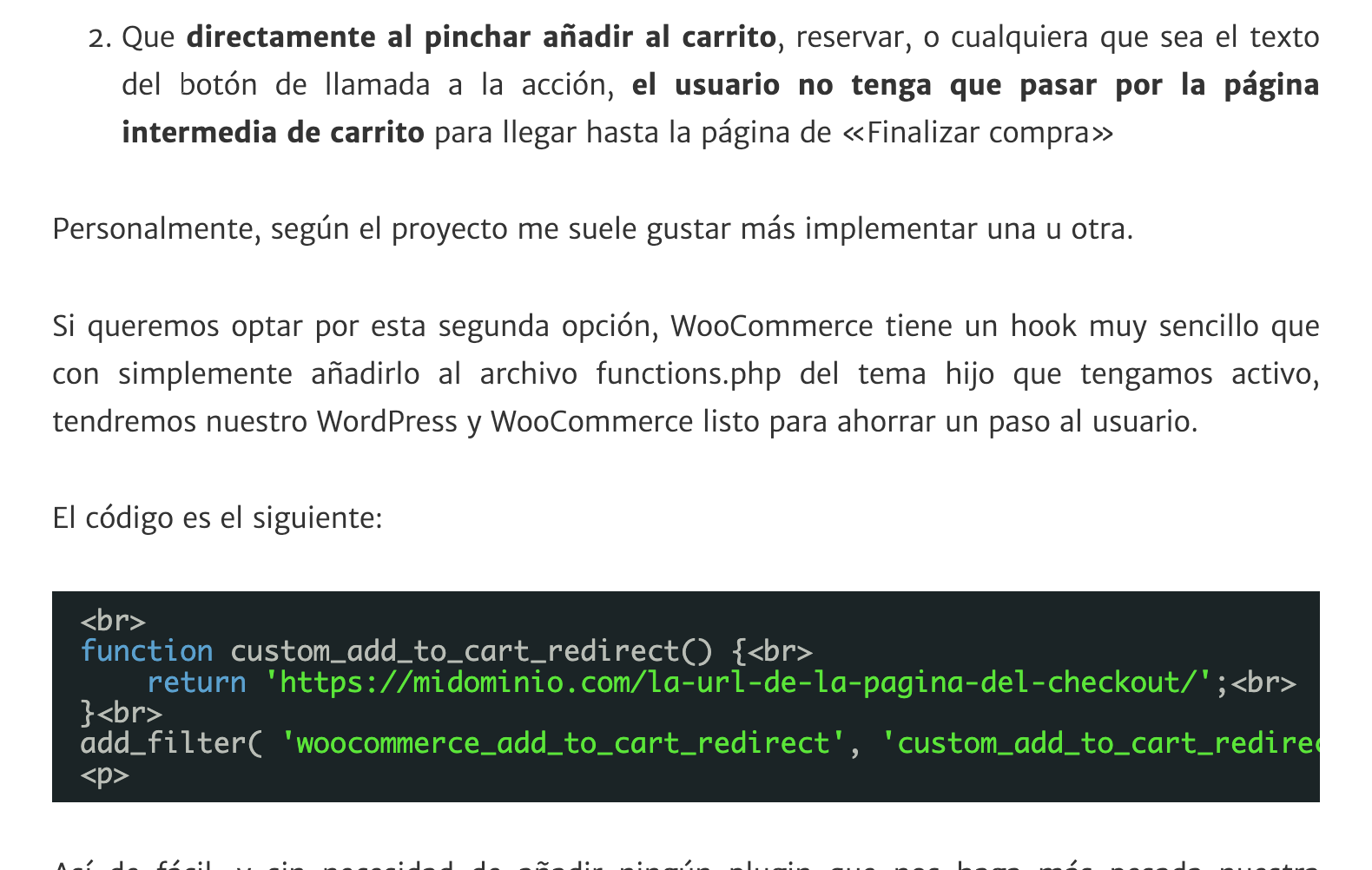Image resolution: width=1372 pixels, height=870 pixels.
Task: Click the text "«Finalizar compra»"
Action: coord(978,133)
